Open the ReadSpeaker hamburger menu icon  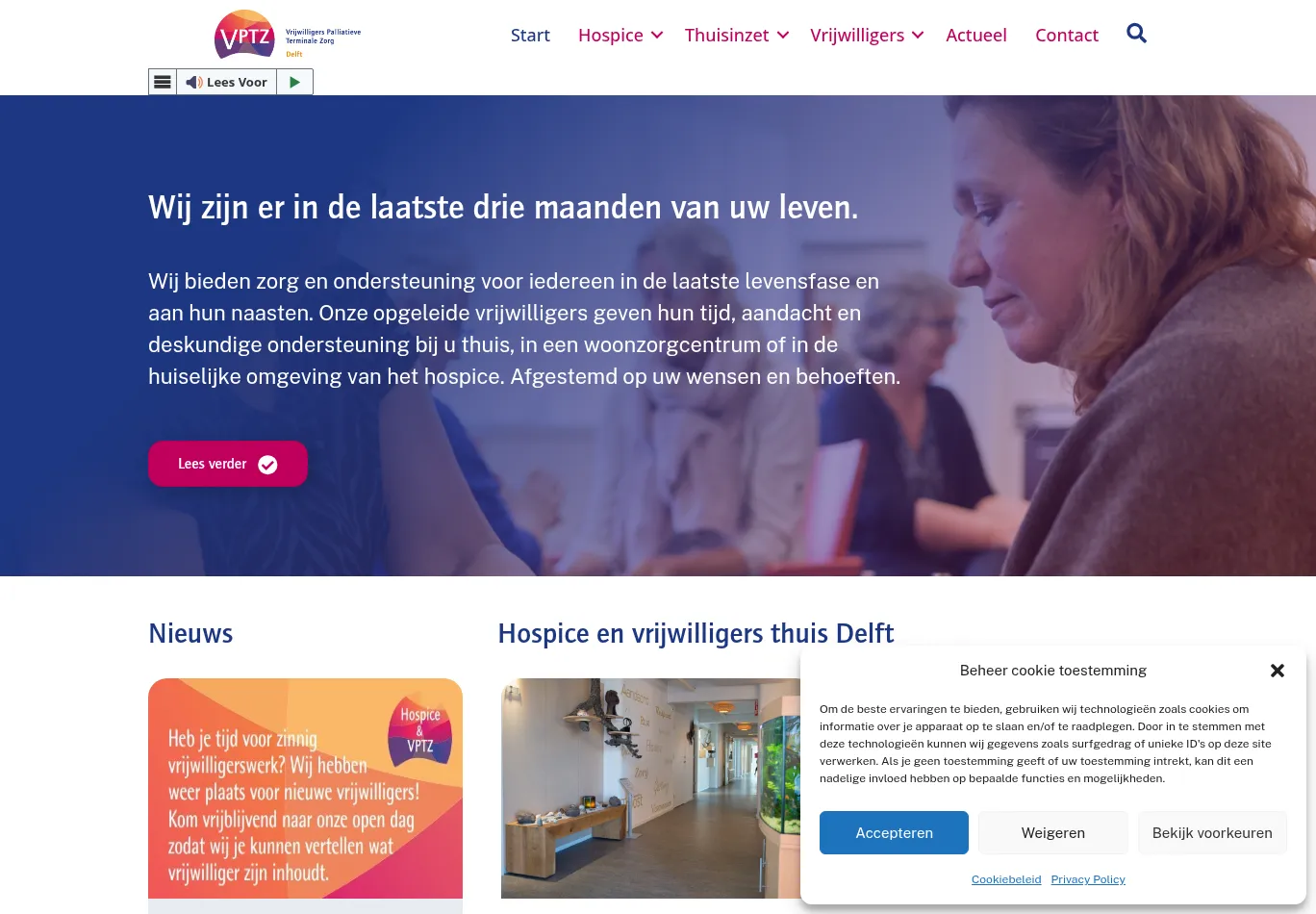(163, 82)
